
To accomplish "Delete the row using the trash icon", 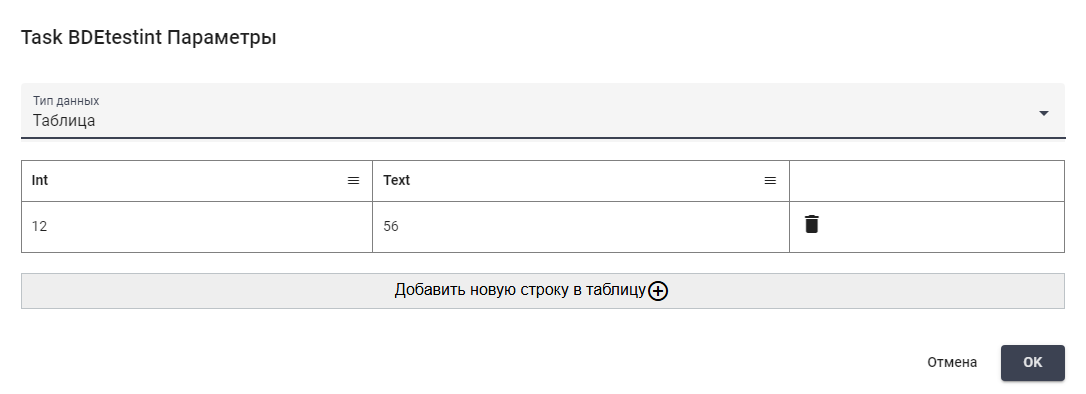I will point(812,224).
